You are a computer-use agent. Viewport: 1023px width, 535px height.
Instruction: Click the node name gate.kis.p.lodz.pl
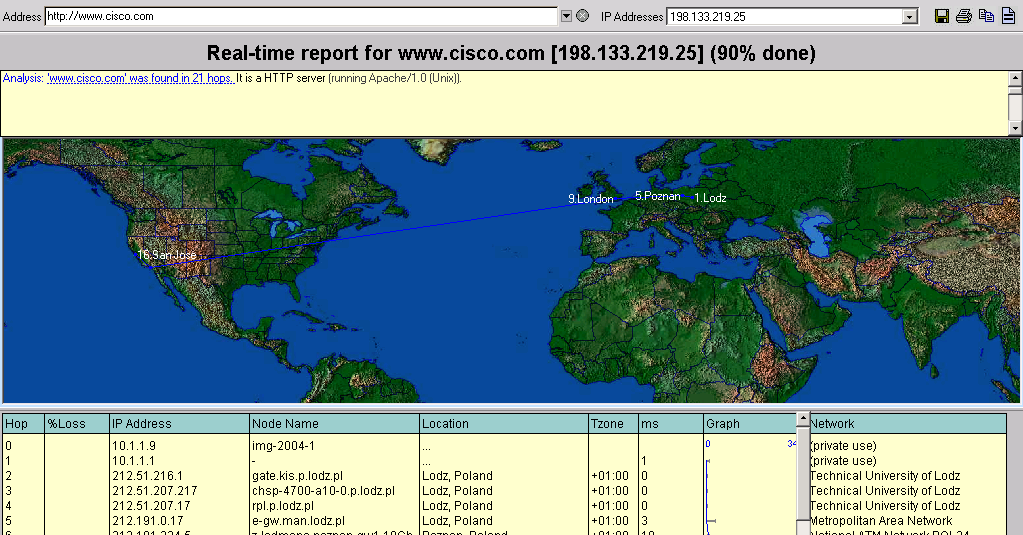pyautogui.click(x=298, y=476)
